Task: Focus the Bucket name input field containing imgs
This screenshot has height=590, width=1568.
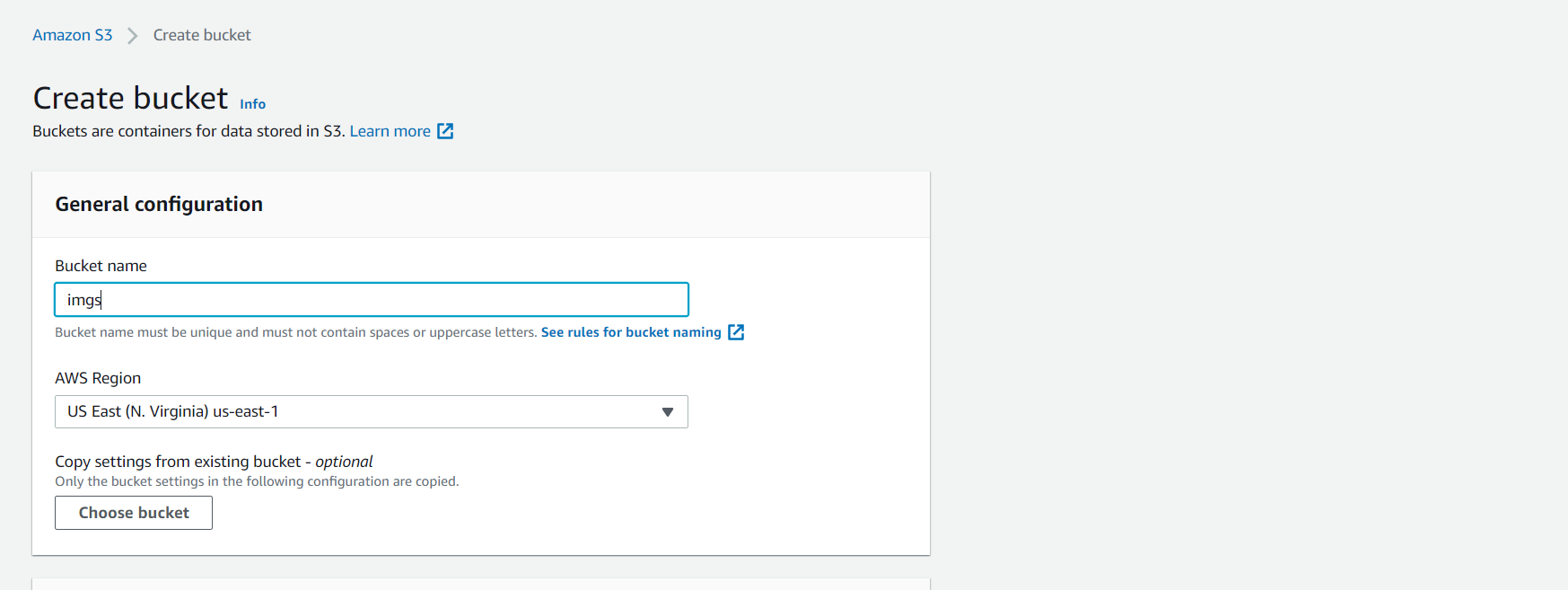Action: tap(372, 300)
